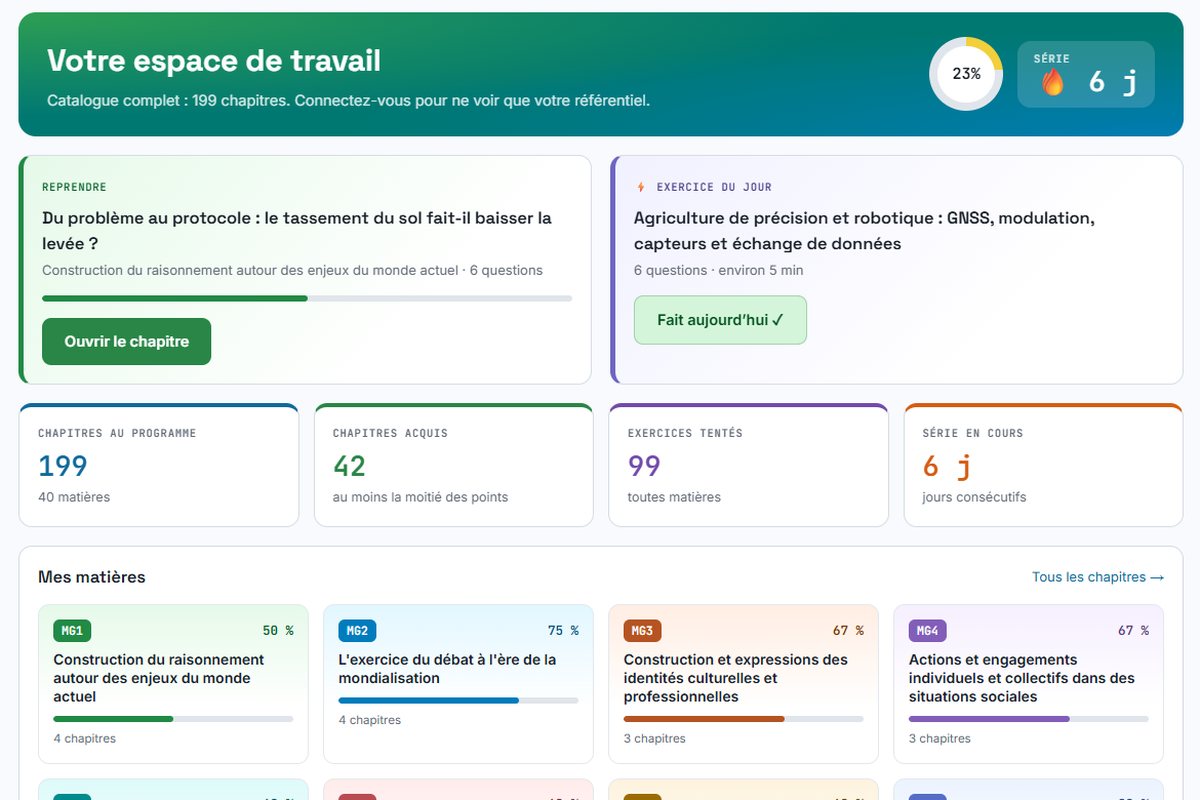The height and width of the screenshot is (800, 1200).
Task: Click Mes matières heading
Action: click(x=92, y=577)
